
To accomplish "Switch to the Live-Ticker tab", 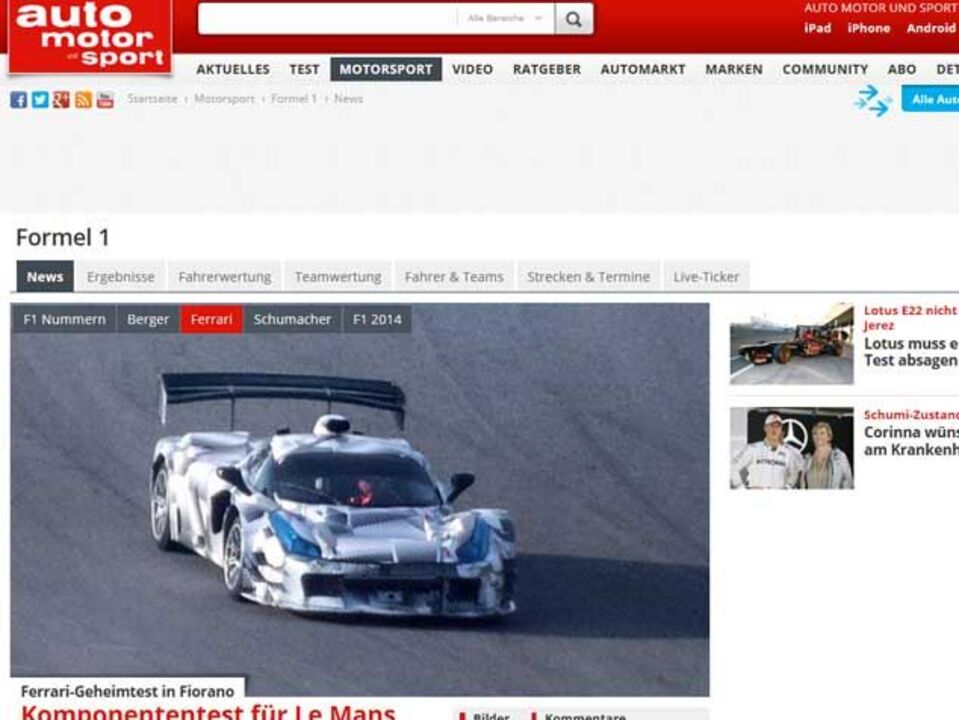I will [706, 276].
